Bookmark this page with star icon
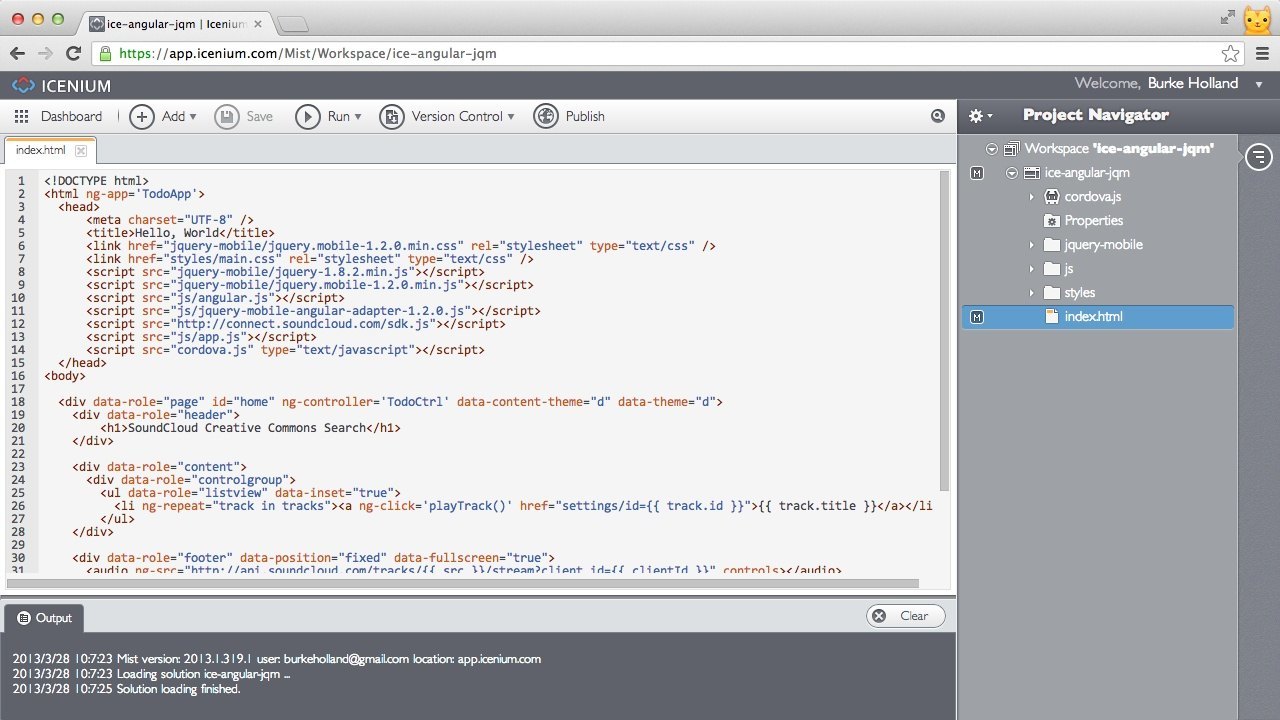 tap(1230, 53)
